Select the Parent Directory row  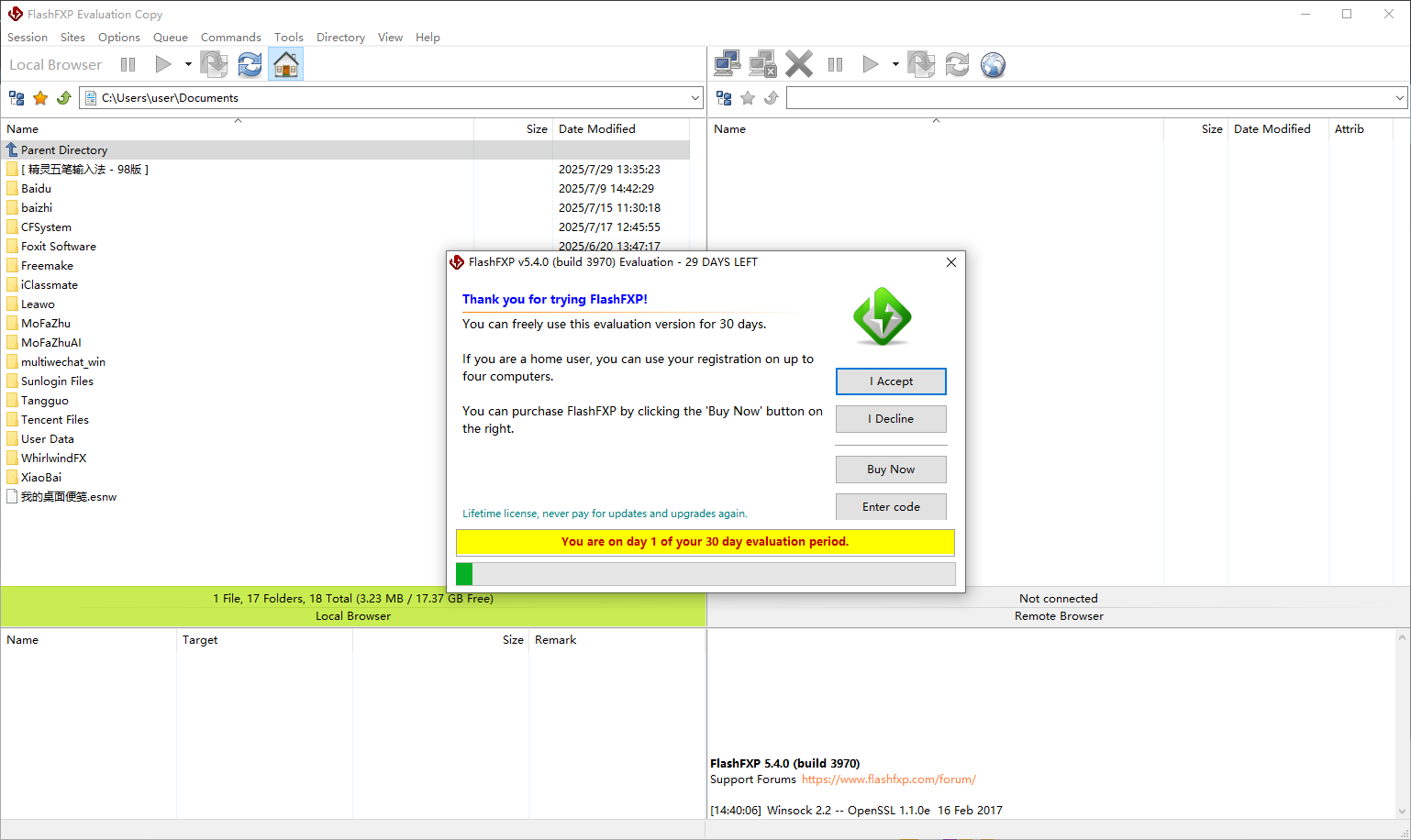[345, 150]
